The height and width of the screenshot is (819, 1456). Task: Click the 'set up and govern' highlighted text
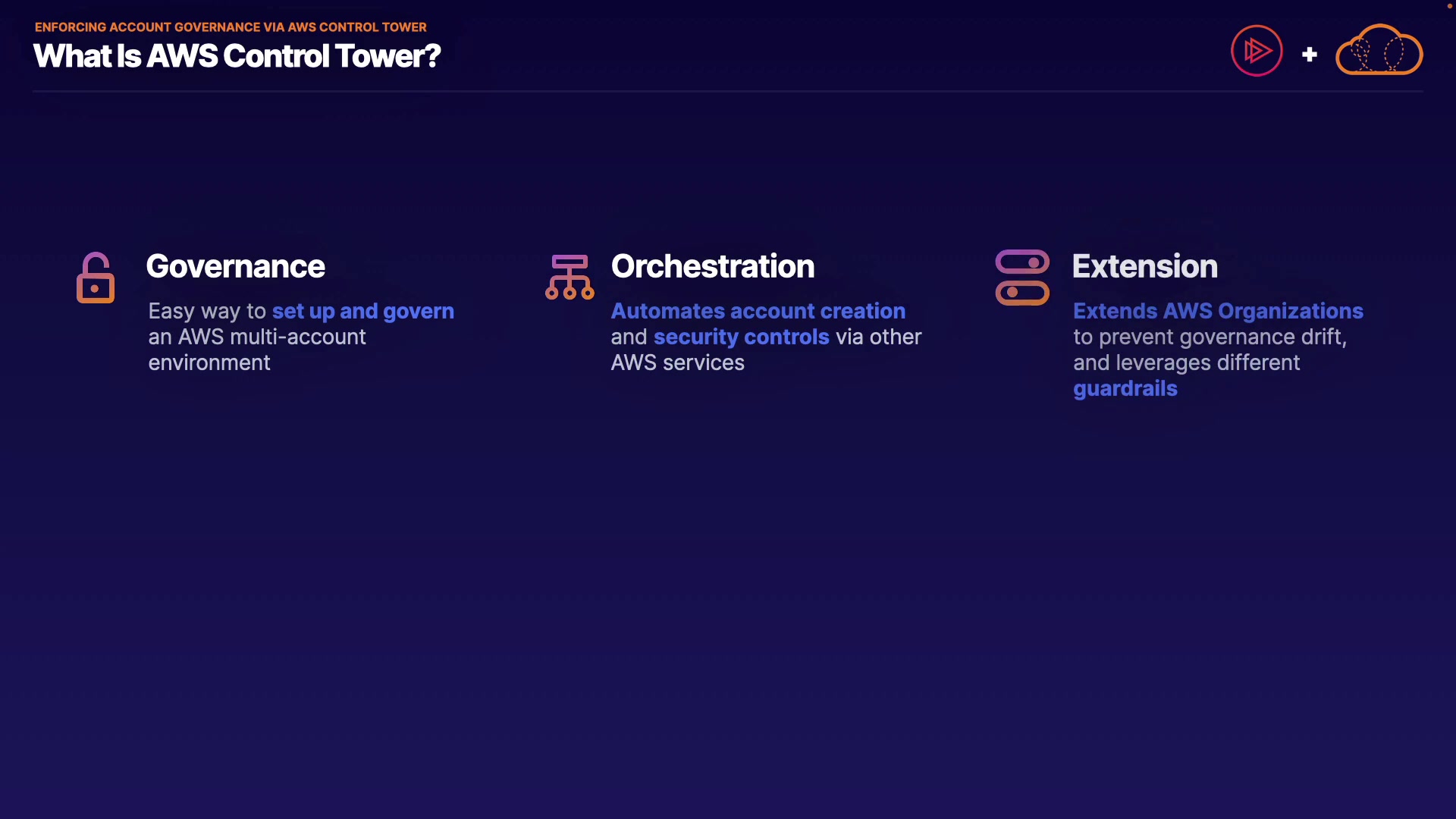tap(362, 312)
